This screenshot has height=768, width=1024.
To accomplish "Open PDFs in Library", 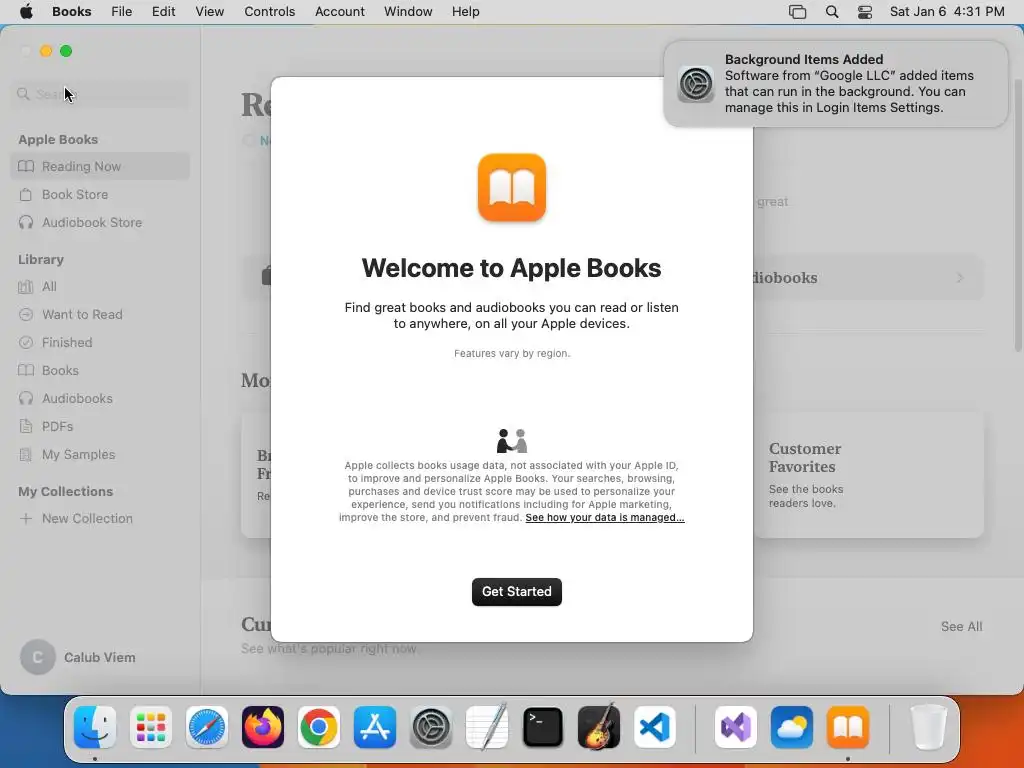I will click(100, 426).
